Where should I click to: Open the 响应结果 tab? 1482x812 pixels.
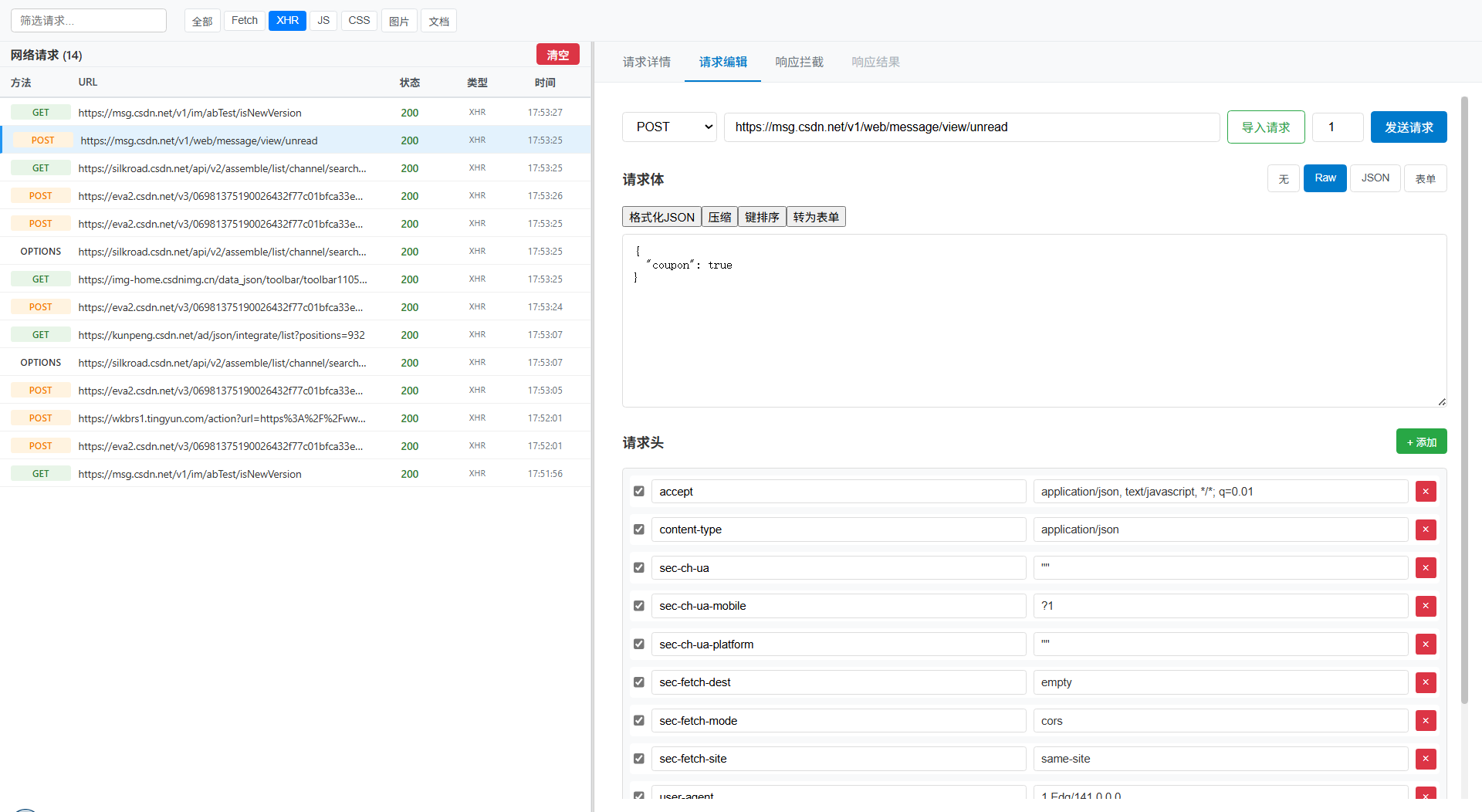(876, 62)
